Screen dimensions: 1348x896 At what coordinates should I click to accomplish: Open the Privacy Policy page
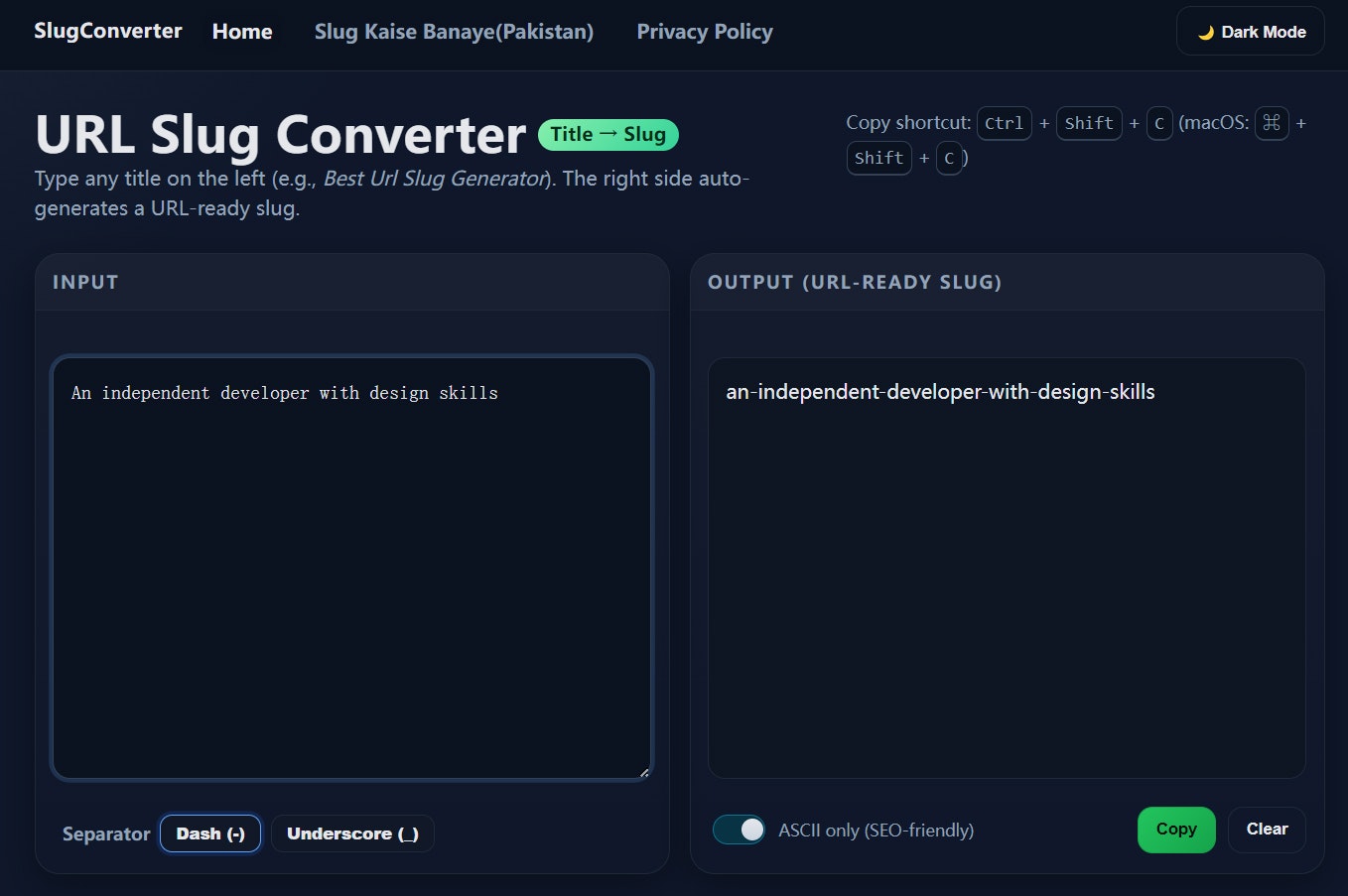705,32
